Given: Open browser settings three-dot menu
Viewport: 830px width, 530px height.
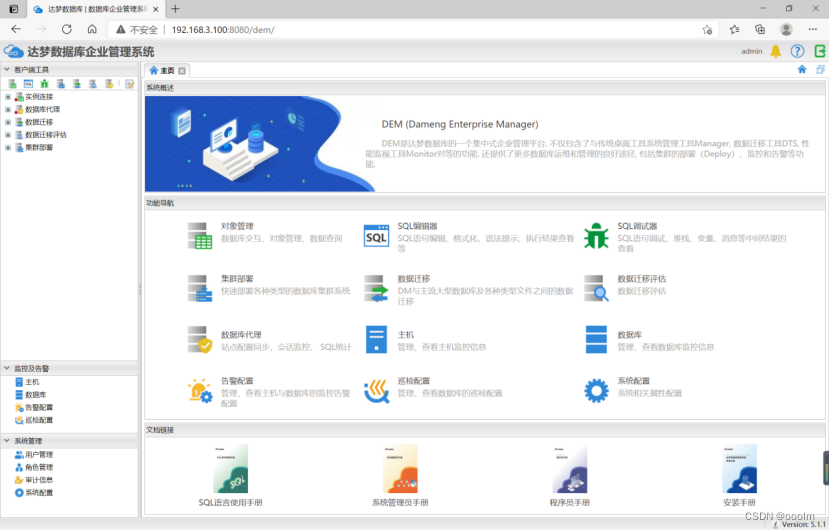Looking at the screenshot, I should tap(813, 30).
